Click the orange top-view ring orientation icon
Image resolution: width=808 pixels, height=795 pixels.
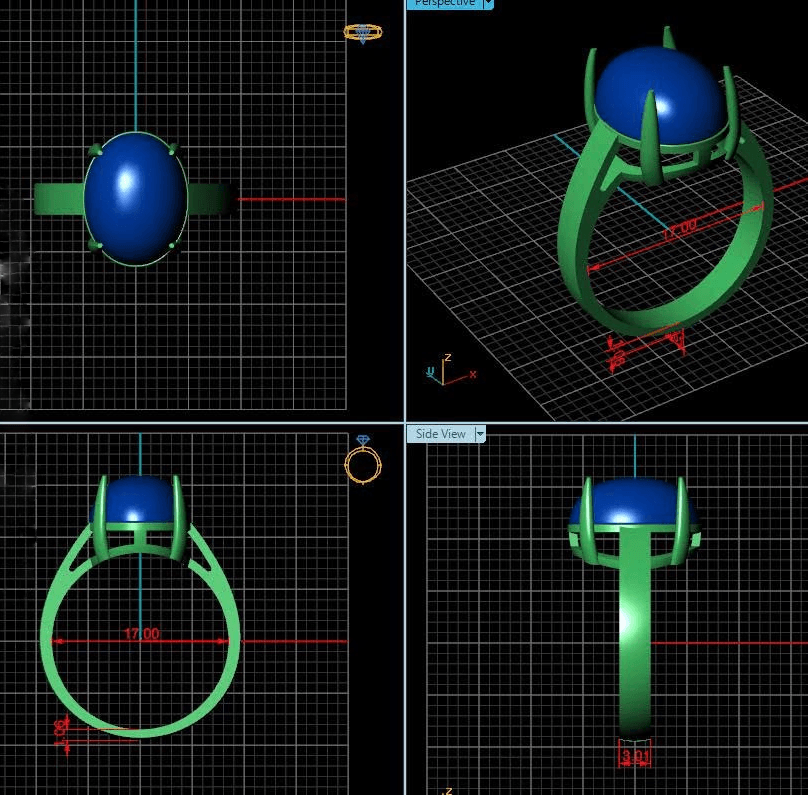click(x=363, y=33)
